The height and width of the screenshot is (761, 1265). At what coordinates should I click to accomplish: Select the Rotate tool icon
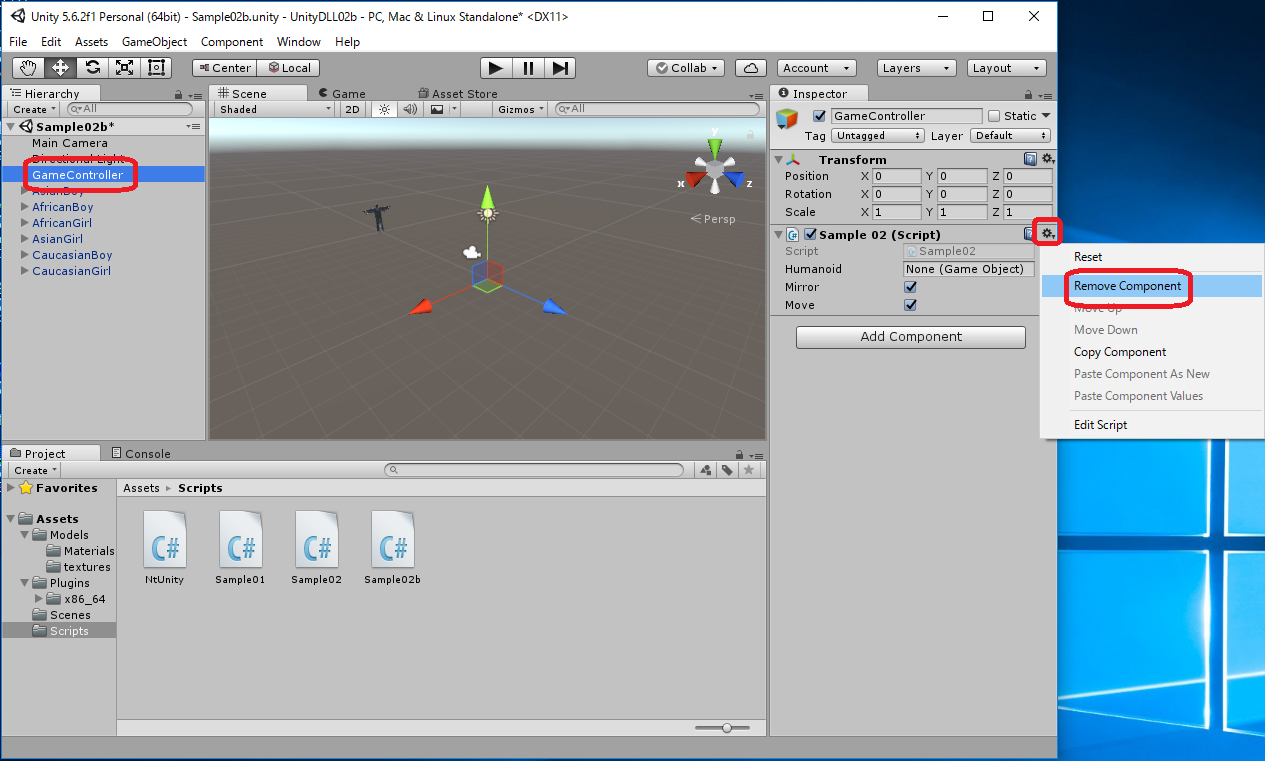click(92, 68)
